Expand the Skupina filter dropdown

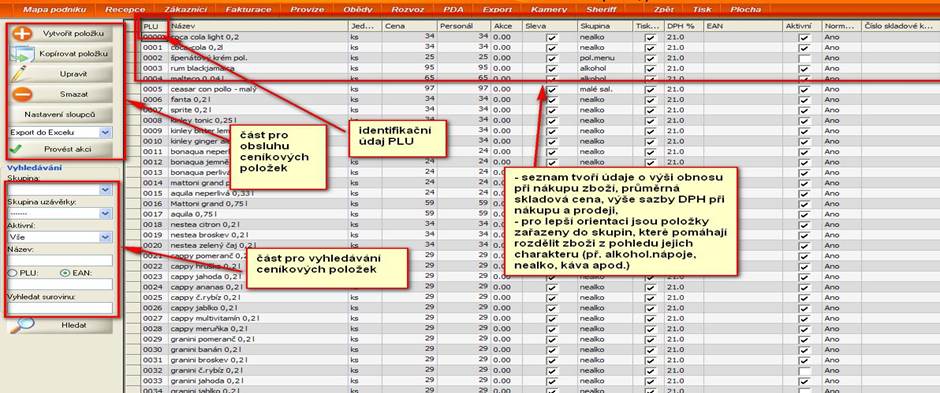tap(60, 189)
